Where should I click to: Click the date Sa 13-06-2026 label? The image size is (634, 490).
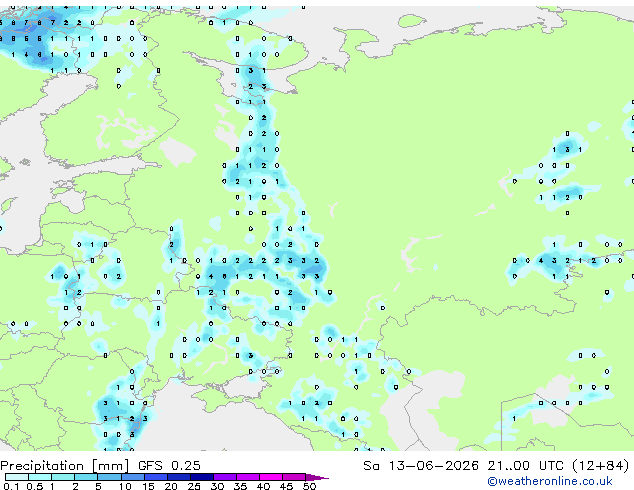421,466
